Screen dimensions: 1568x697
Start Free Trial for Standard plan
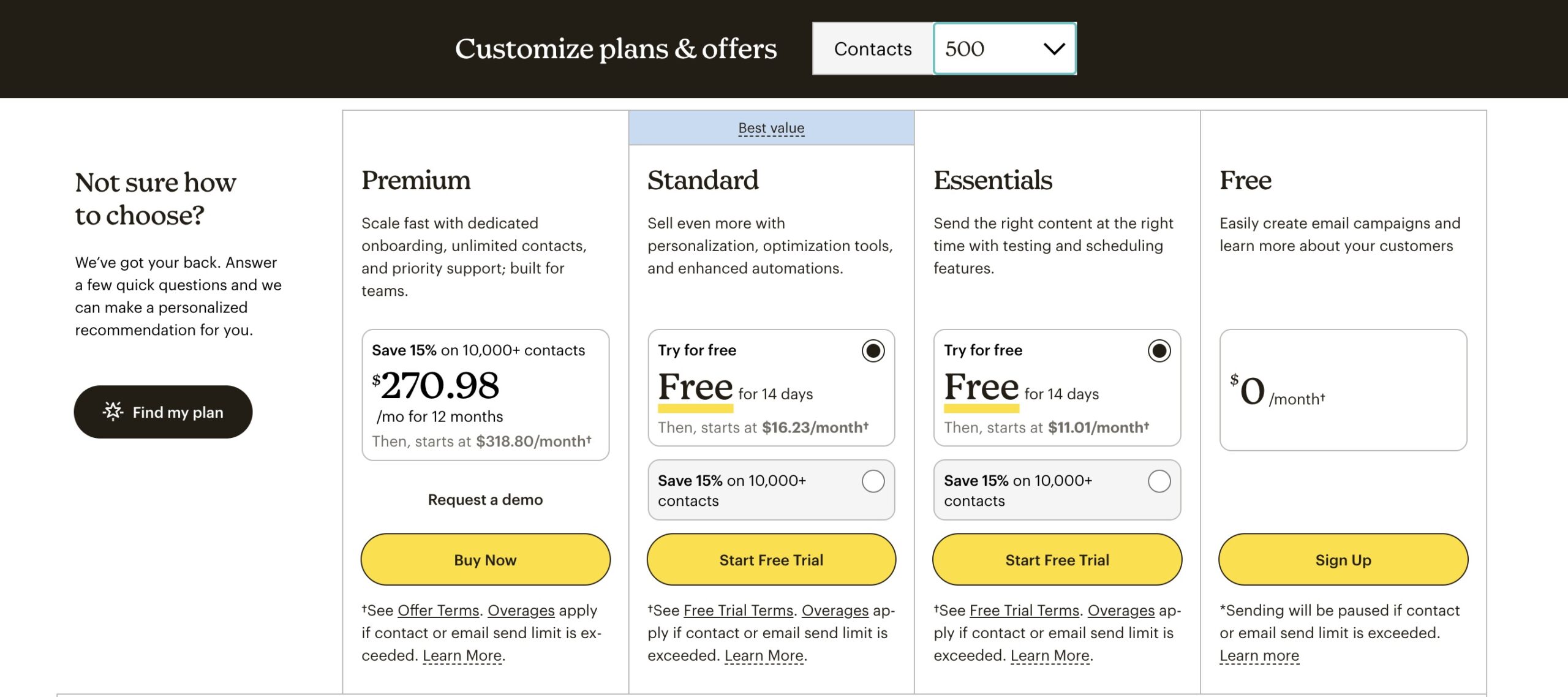771,559
